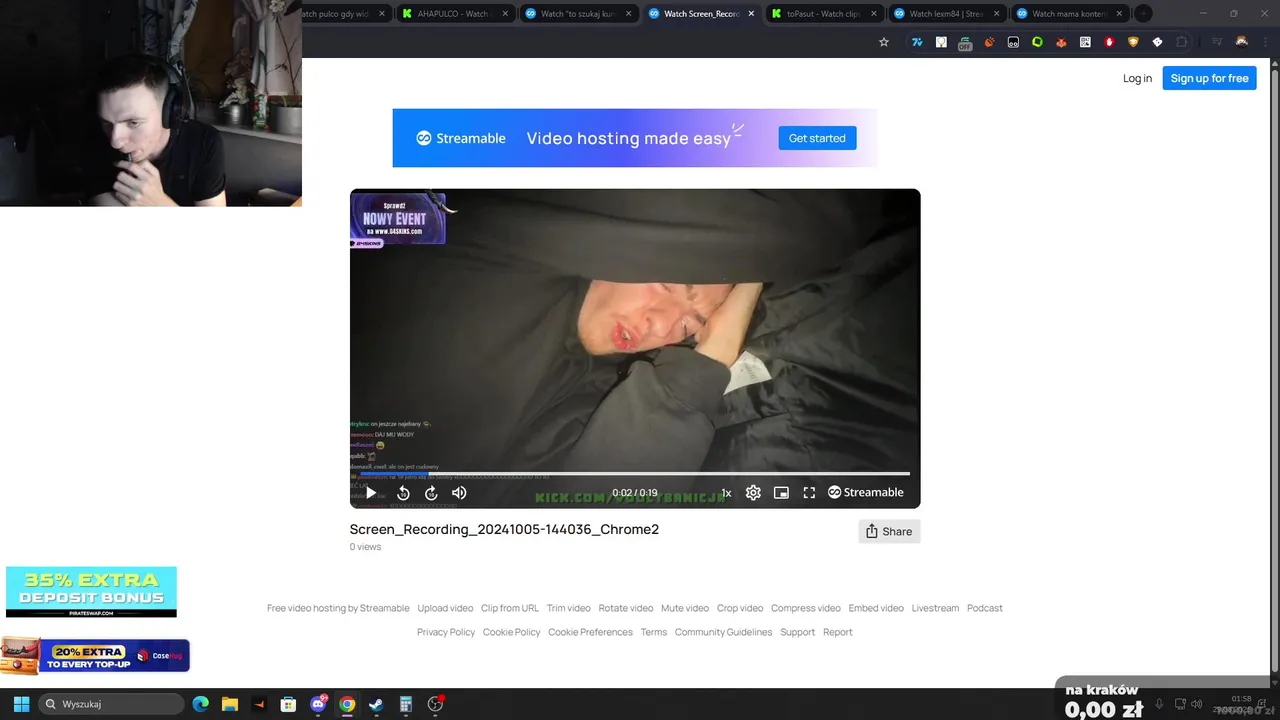Close the toPasut tab

pos(874,14)
